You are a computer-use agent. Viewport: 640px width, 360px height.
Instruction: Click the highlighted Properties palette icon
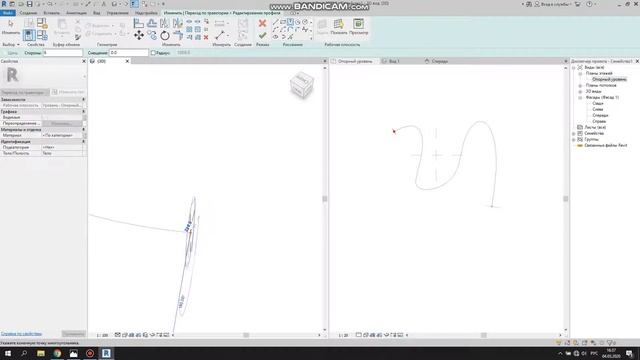click(x=29, y=35)
